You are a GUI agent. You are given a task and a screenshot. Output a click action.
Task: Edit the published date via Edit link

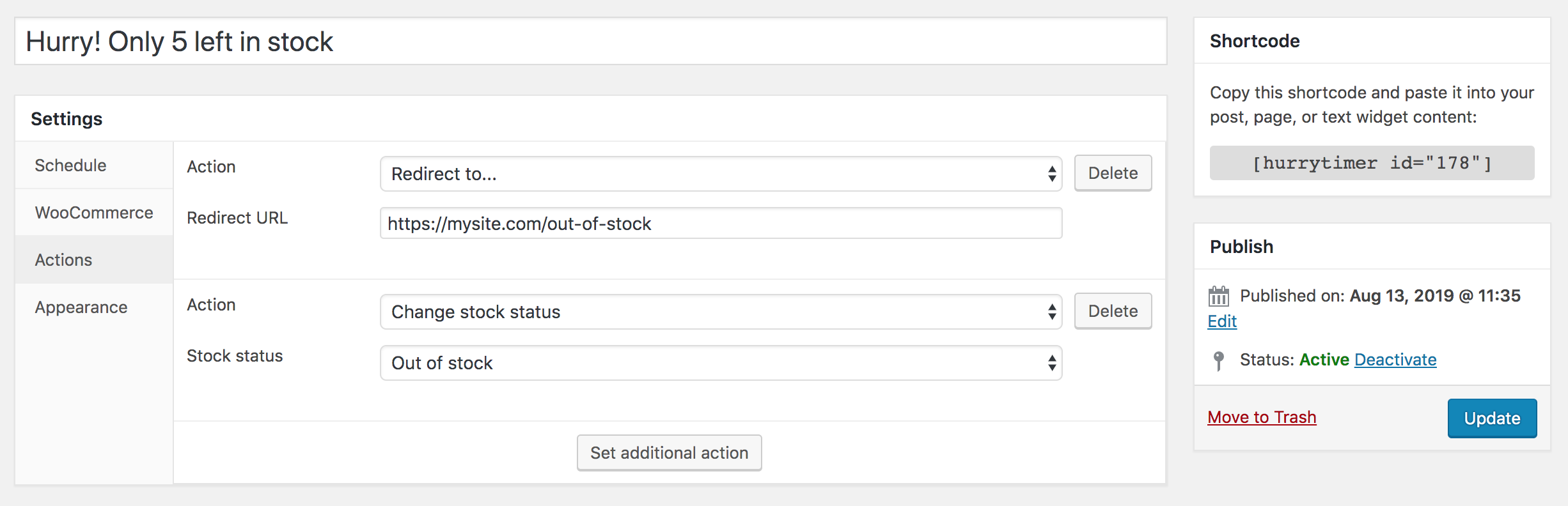tap(1222, 321)
